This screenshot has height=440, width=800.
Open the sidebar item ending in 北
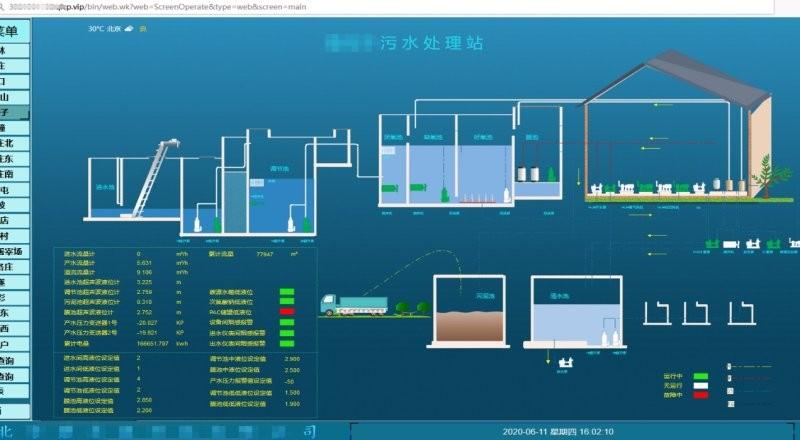point(15,143)
